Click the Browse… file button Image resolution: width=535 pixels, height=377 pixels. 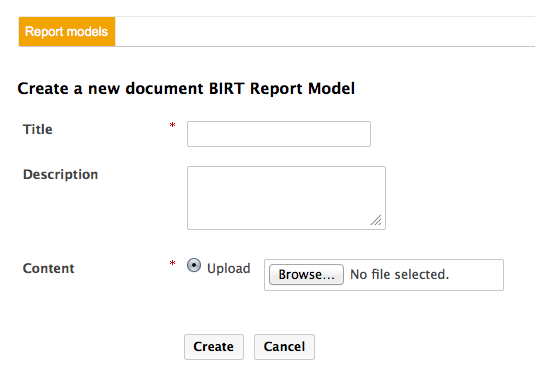(x=306, y=275)
